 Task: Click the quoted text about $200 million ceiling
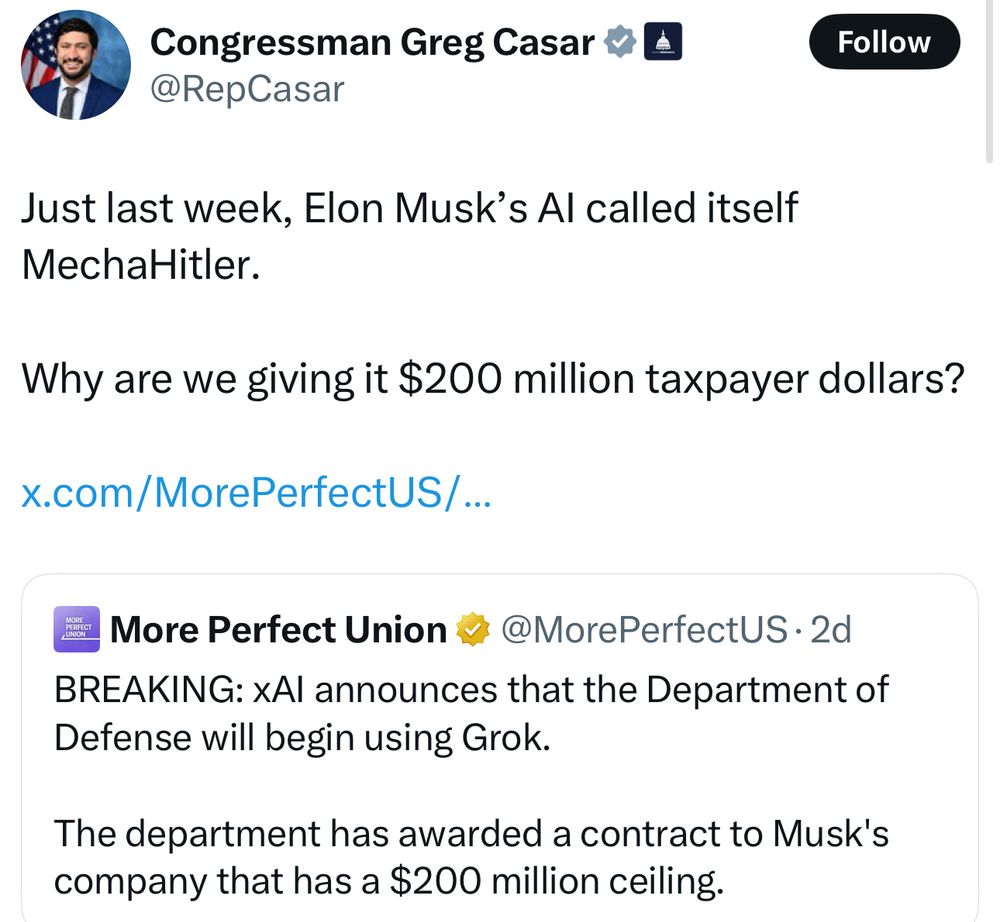pos(471,858)
